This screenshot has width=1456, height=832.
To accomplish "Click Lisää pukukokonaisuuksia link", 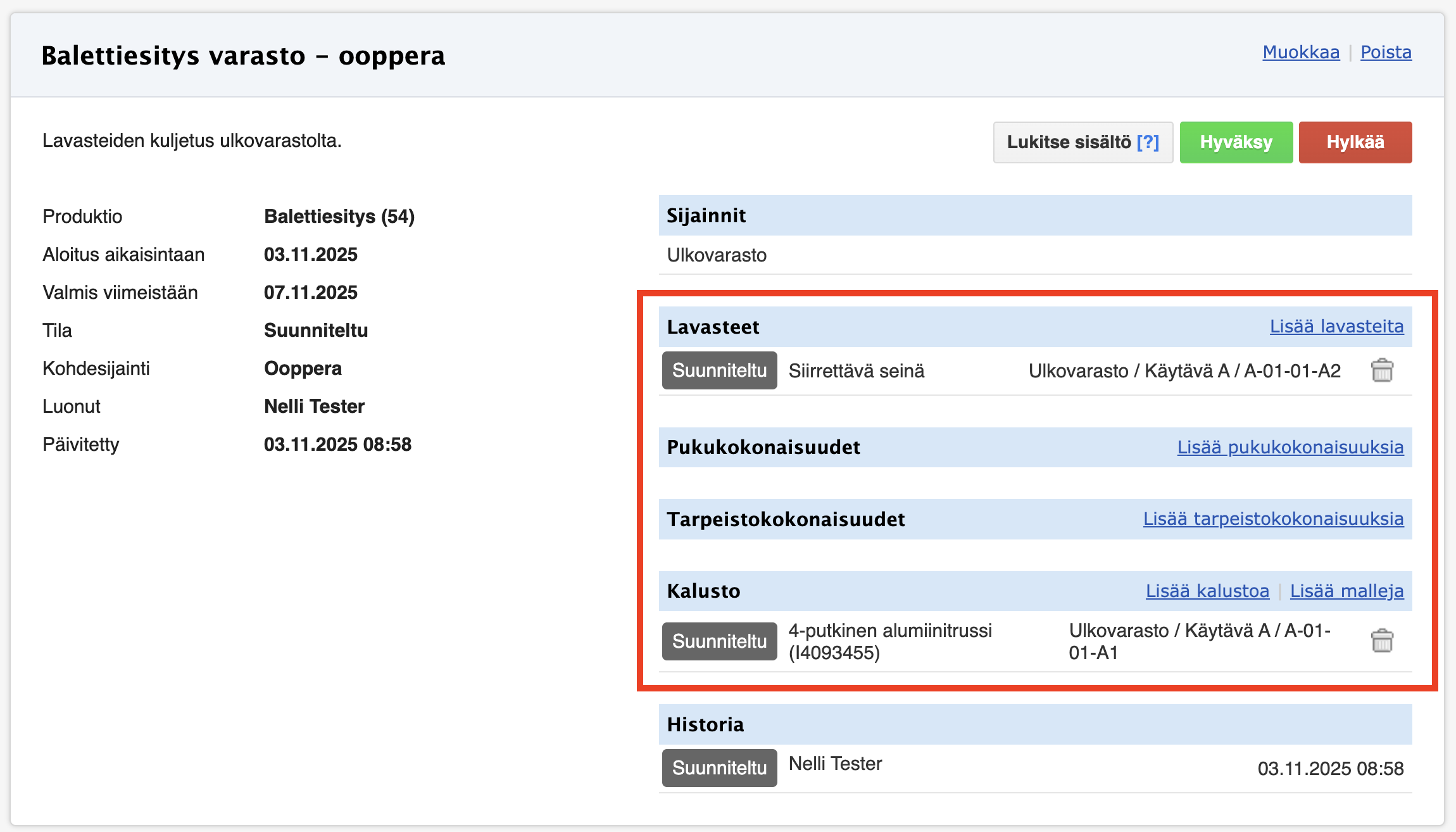I will click(x=1290, y=447).
